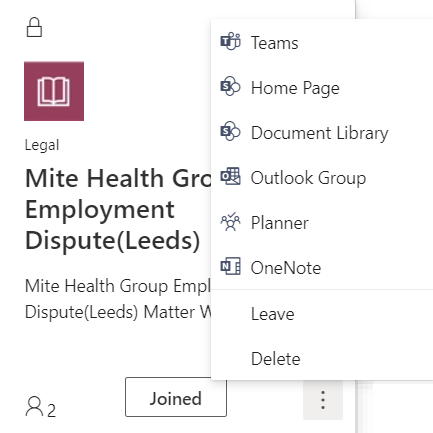
Task: Collapse the three-dot more options menu
Action: coord(323,400)
